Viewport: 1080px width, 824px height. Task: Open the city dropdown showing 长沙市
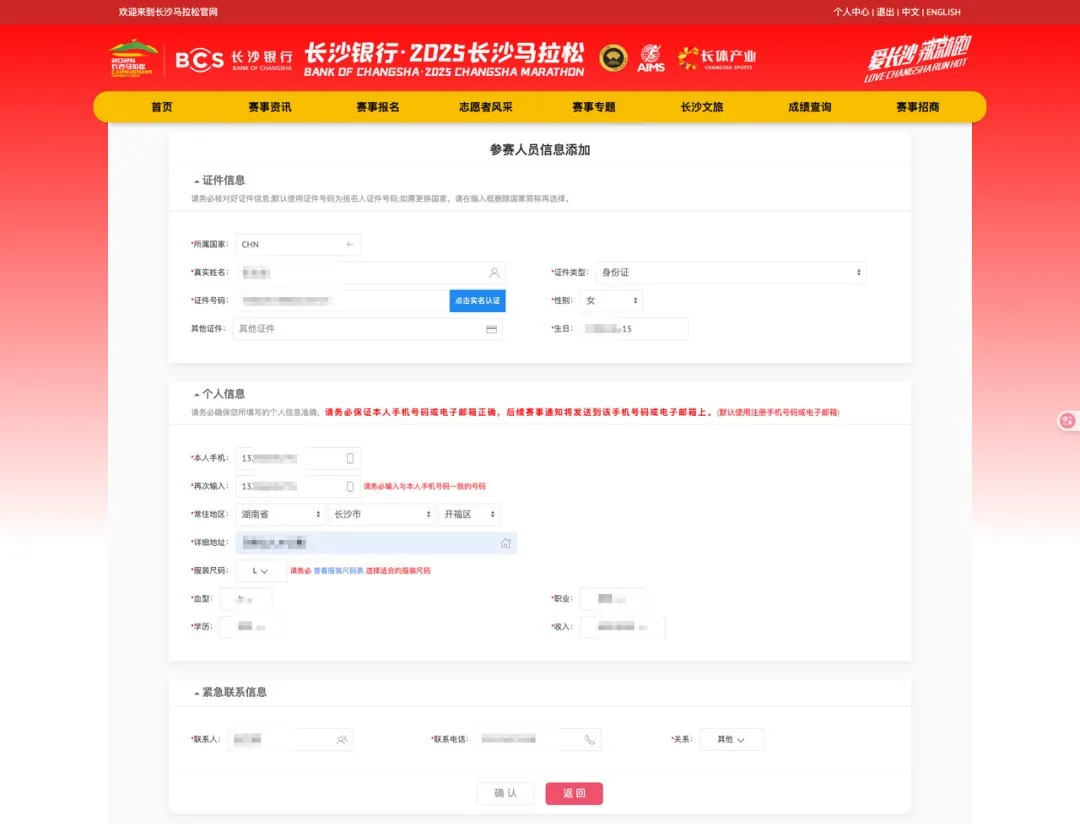point(382,515)
